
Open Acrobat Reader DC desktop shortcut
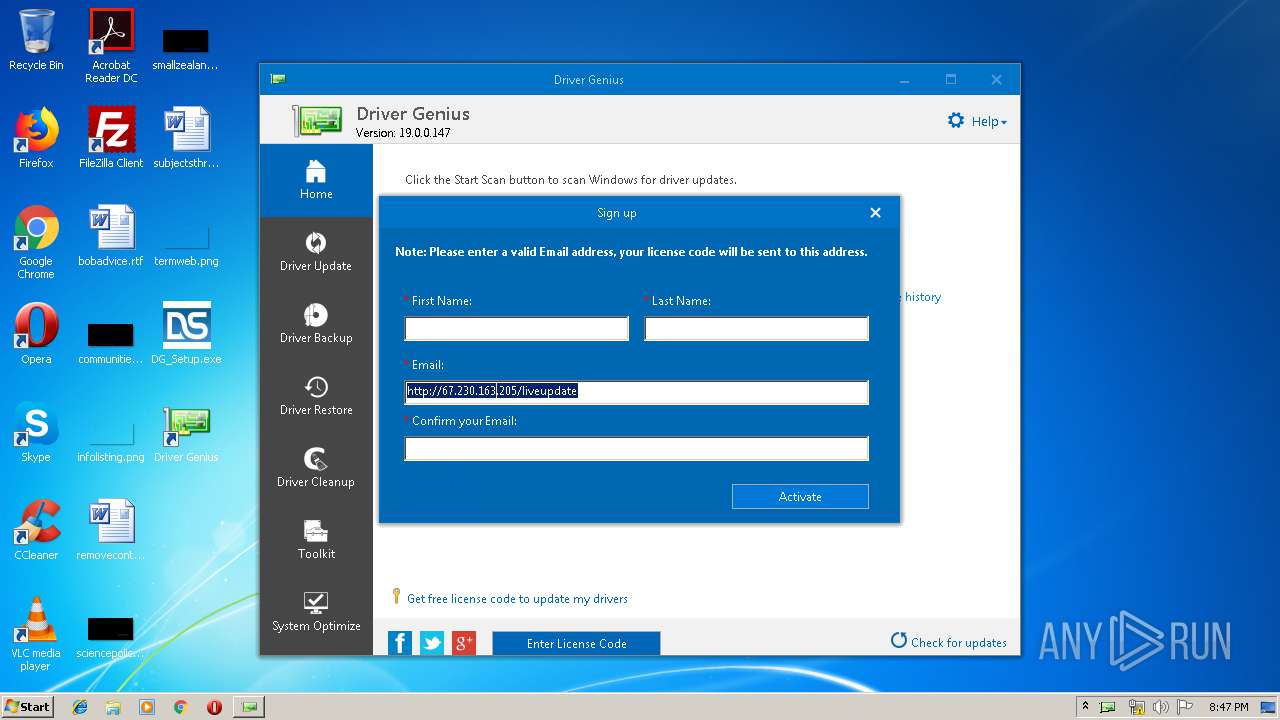coord(111,46)
